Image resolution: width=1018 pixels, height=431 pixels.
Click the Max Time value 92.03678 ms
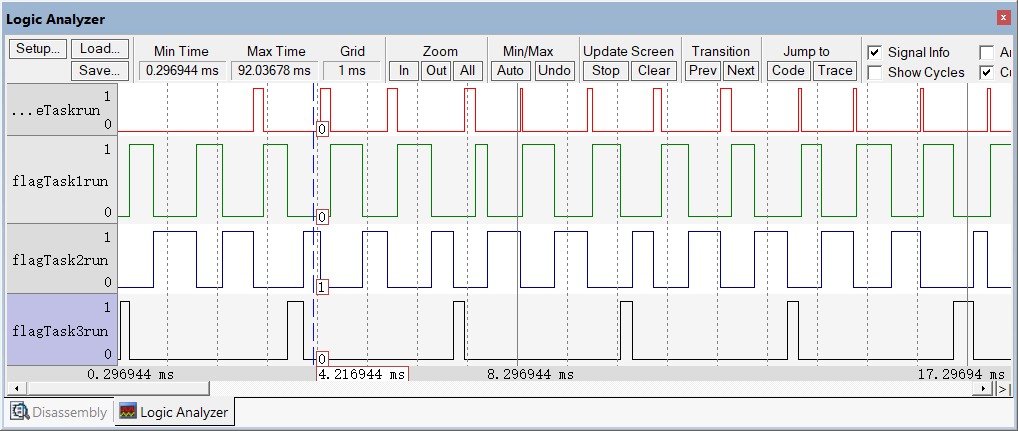click(x=274, y=71)
